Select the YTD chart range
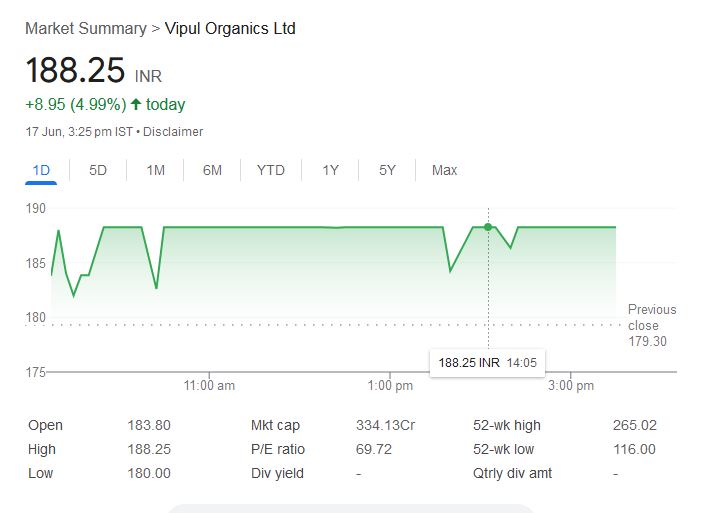 (270, 170)
